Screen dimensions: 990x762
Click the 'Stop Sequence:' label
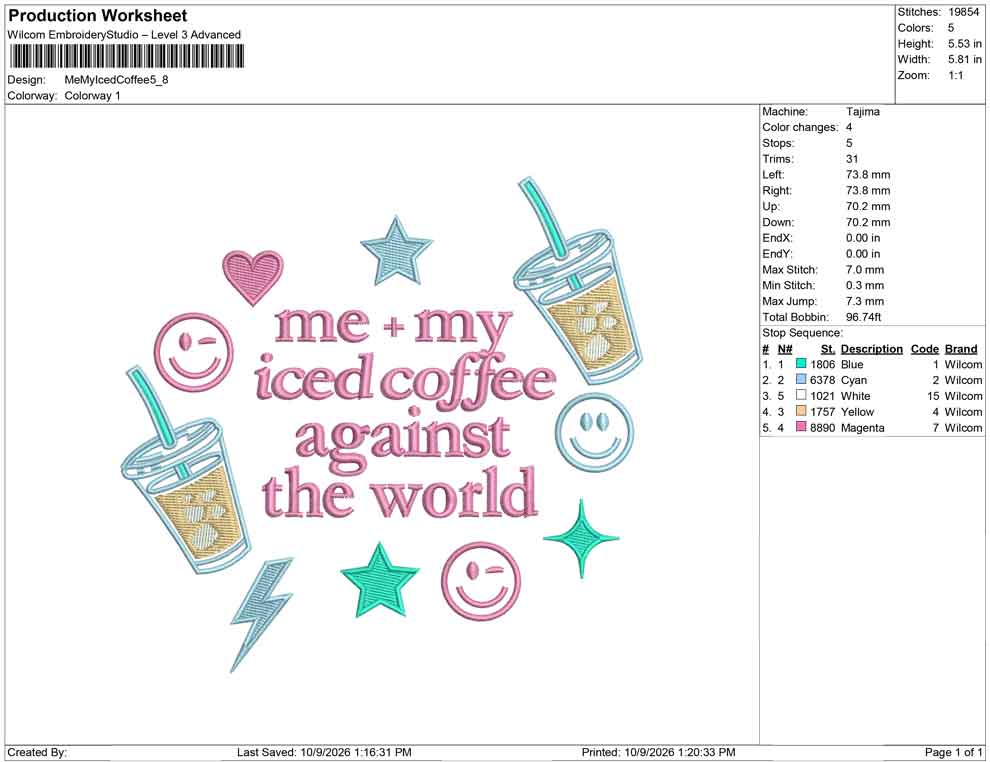click(802, 333)
